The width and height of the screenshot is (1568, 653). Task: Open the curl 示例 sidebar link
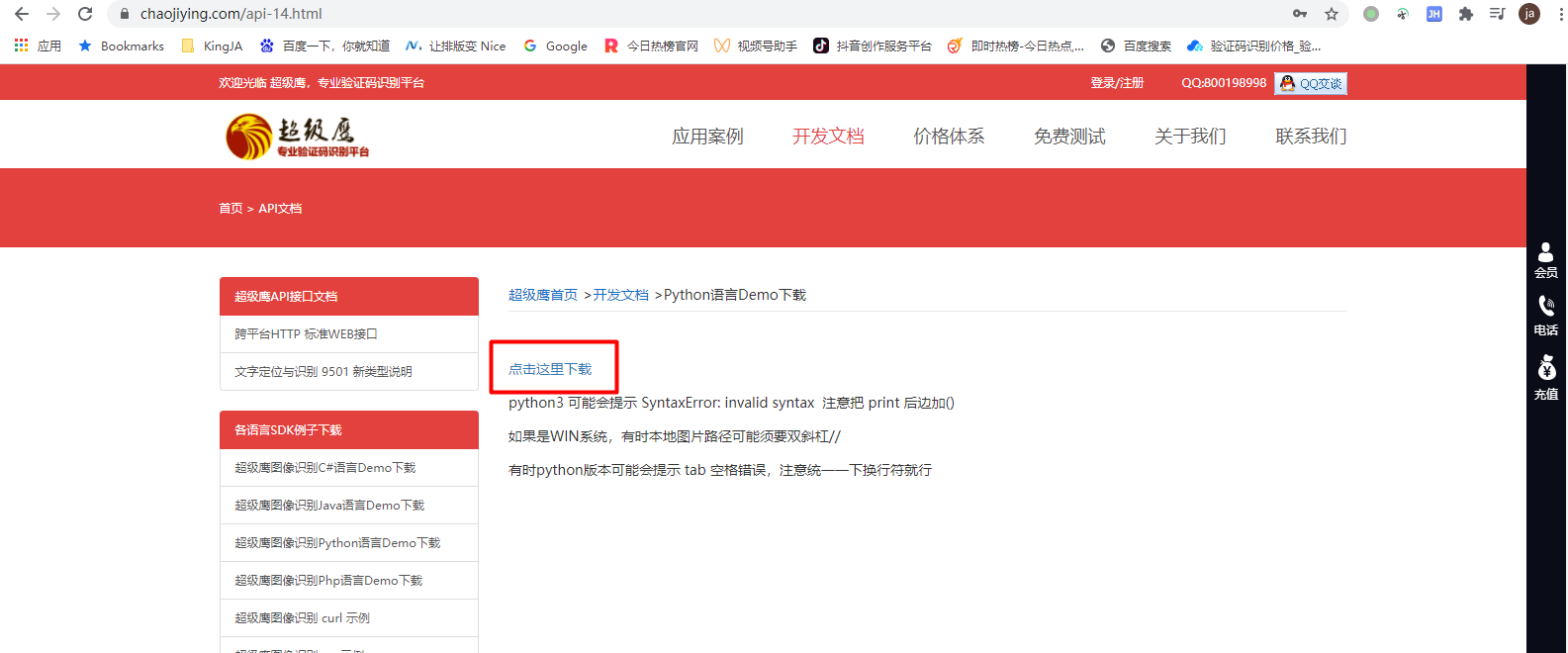(x=349, y=618)
